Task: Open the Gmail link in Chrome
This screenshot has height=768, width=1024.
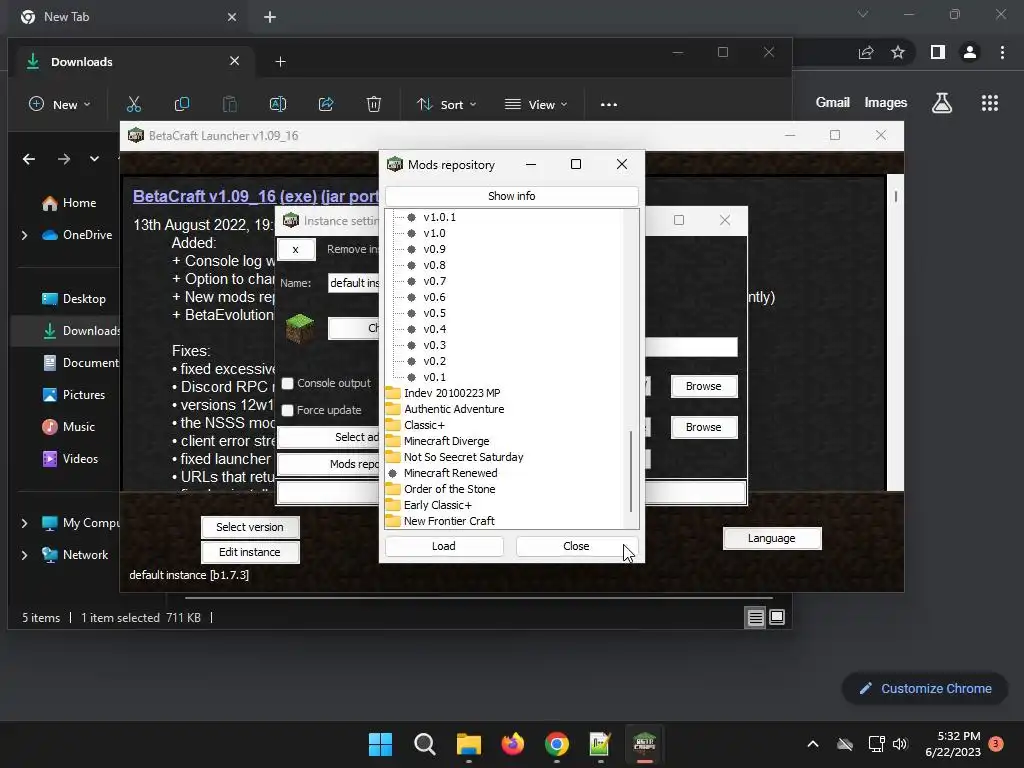Action: click(833, 103)
